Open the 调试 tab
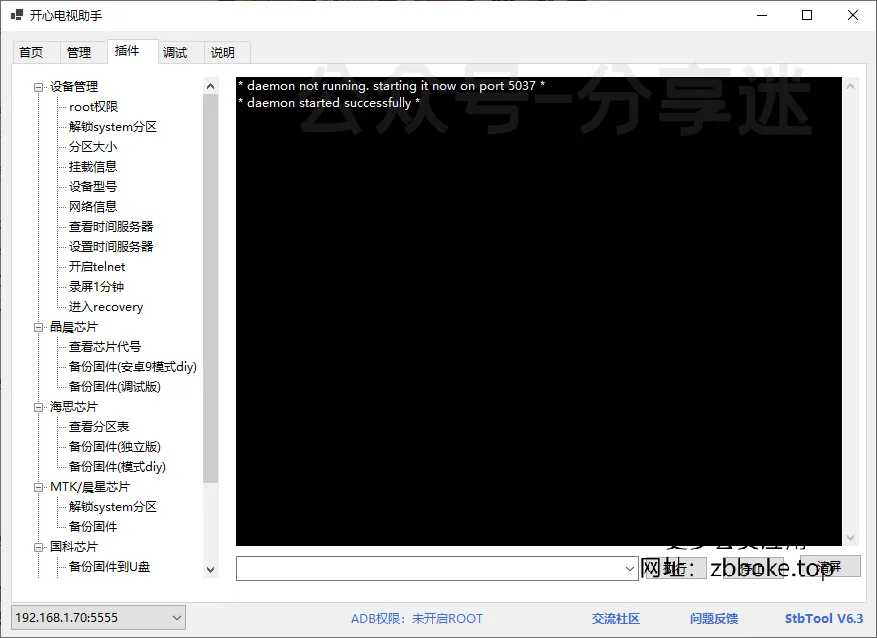This screenshot has width=877, height=638. point(175,53)
